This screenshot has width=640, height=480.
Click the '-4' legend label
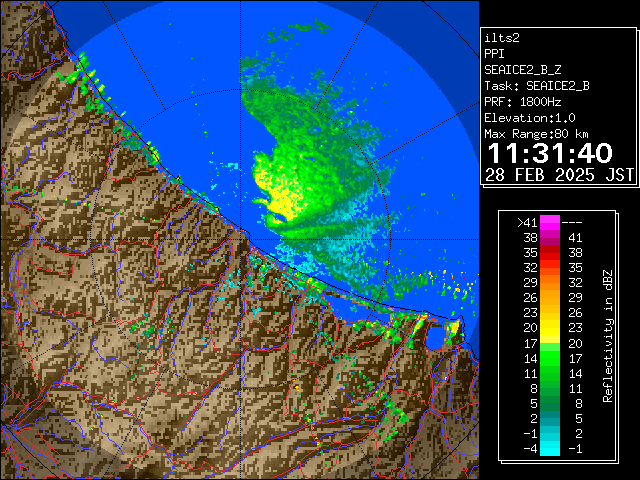tap(530, 449)
